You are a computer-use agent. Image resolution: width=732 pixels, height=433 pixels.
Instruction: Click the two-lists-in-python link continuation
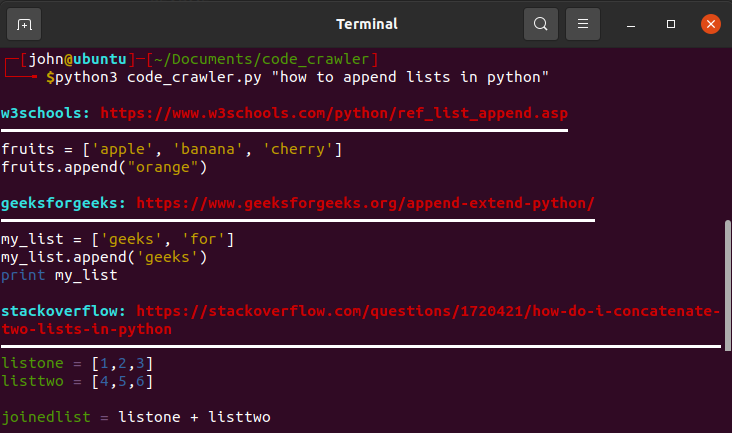pyautogui.click(x=86, y=329)
